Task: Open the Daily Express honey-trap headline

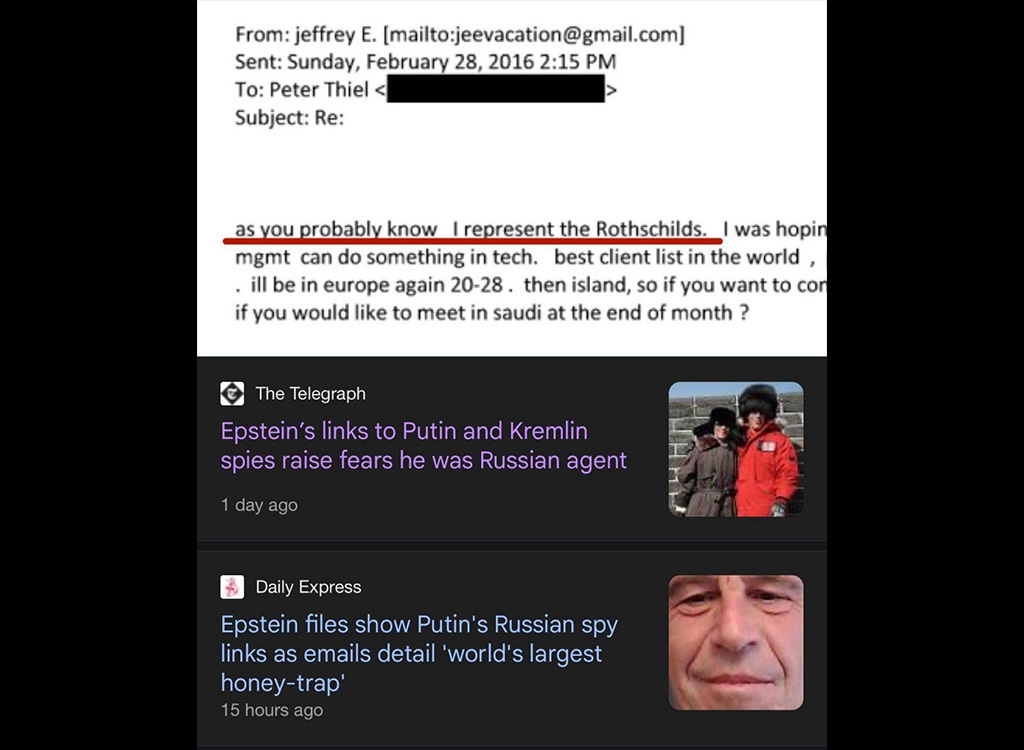Action: (419, 653)
